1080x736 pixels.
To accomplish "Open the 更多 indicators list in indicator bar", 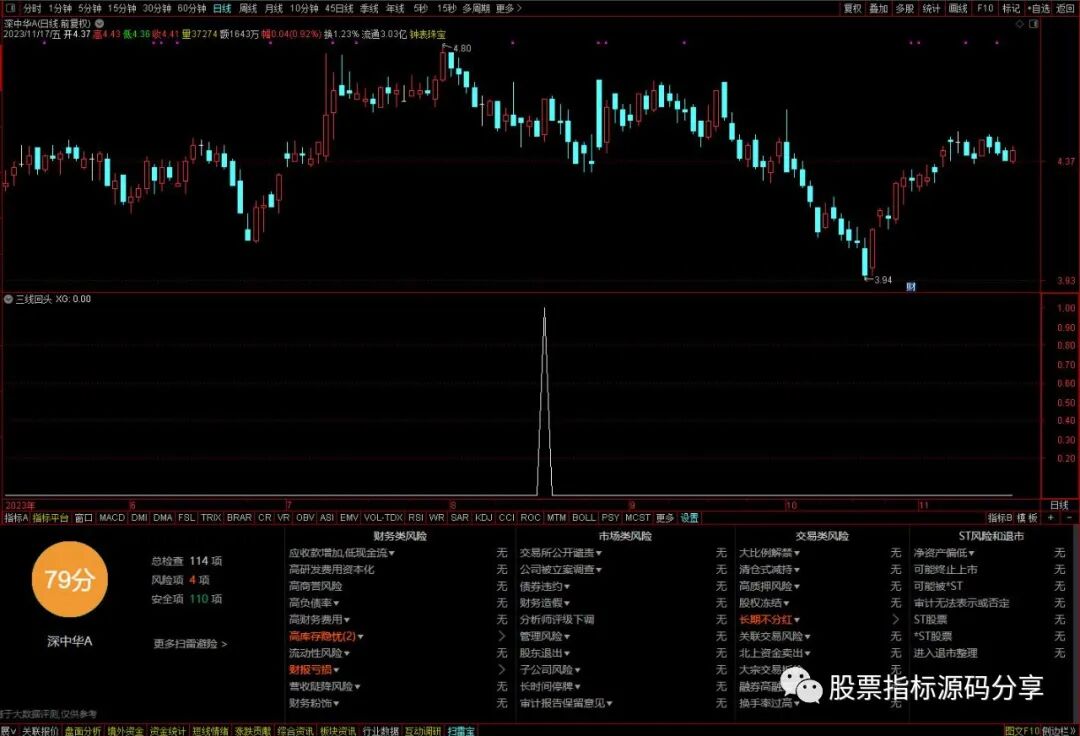I will tap(665, 518).
